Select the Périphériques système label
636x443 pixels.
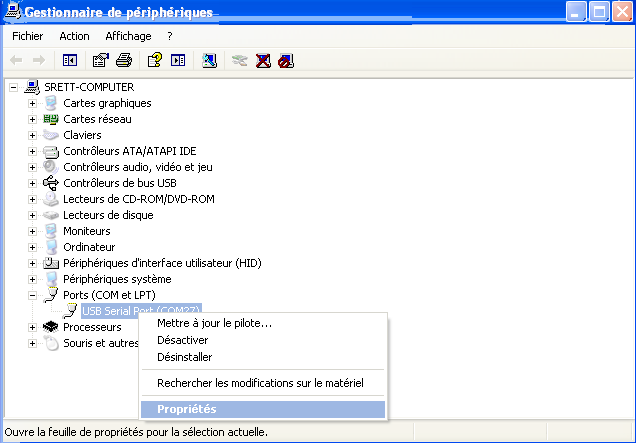[x=117, y=279]
